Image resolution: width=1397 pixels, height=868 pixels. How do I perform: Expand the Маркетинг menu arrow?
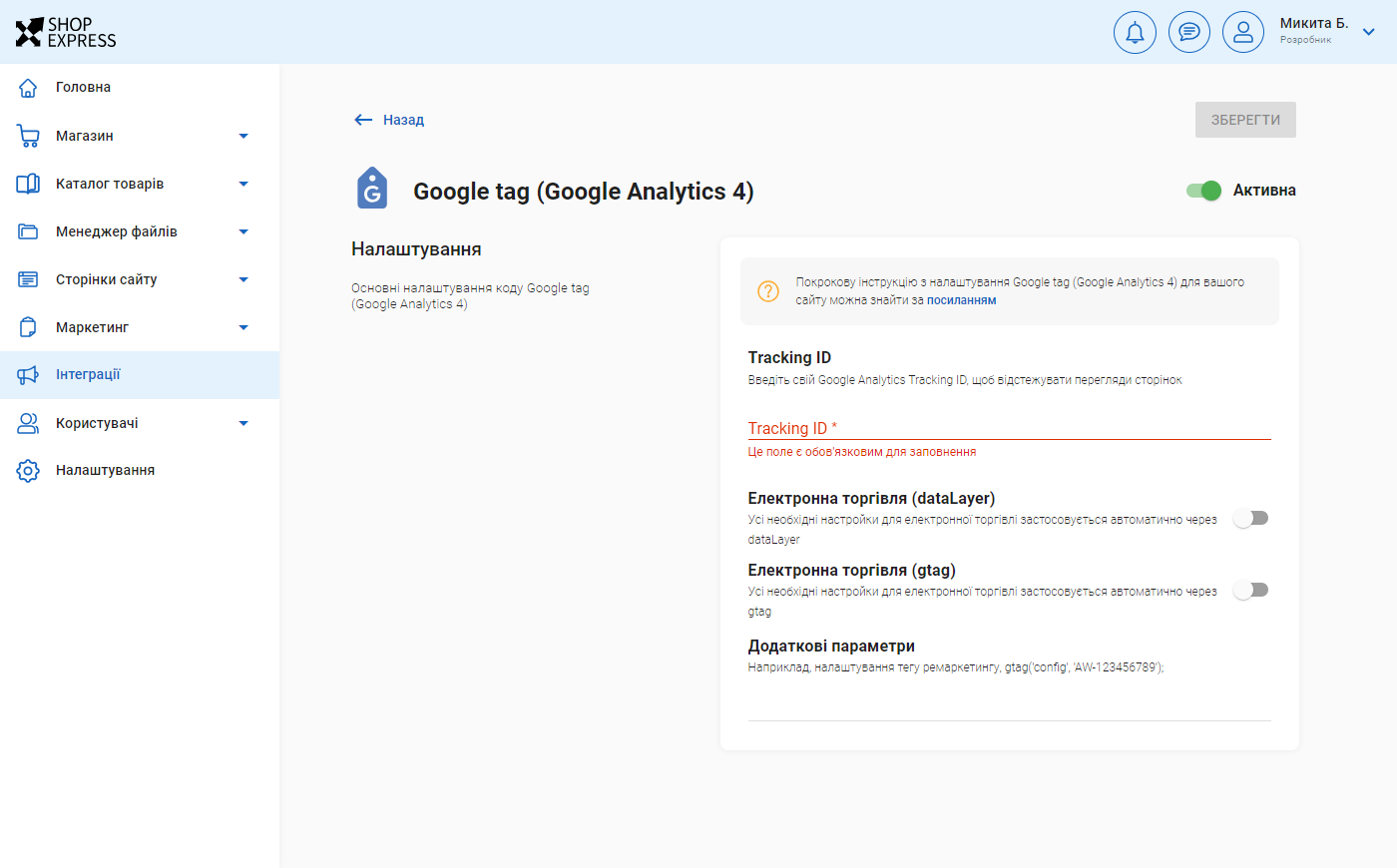[x=243, y=327]
